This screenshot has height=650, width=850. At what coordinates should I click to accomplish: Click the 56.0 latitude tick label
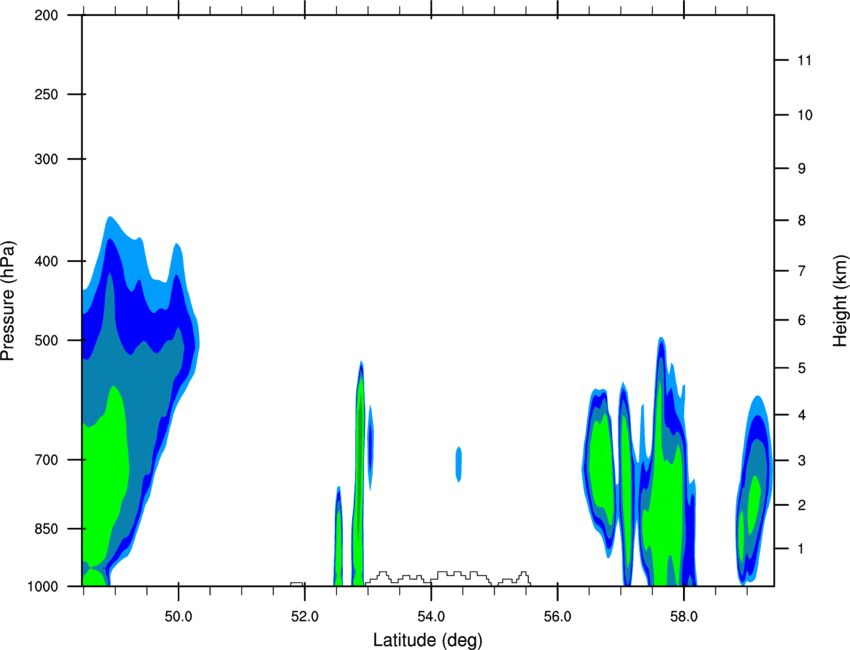coord(557,617)
